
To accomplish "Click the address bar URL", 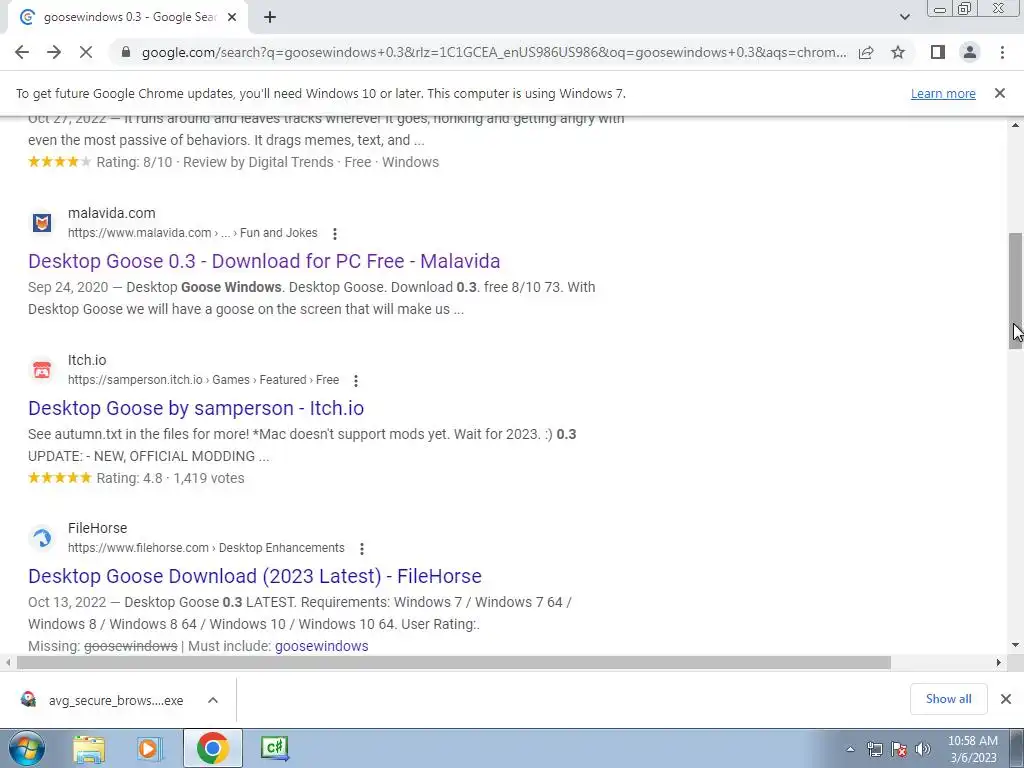I will click(494, 52).
